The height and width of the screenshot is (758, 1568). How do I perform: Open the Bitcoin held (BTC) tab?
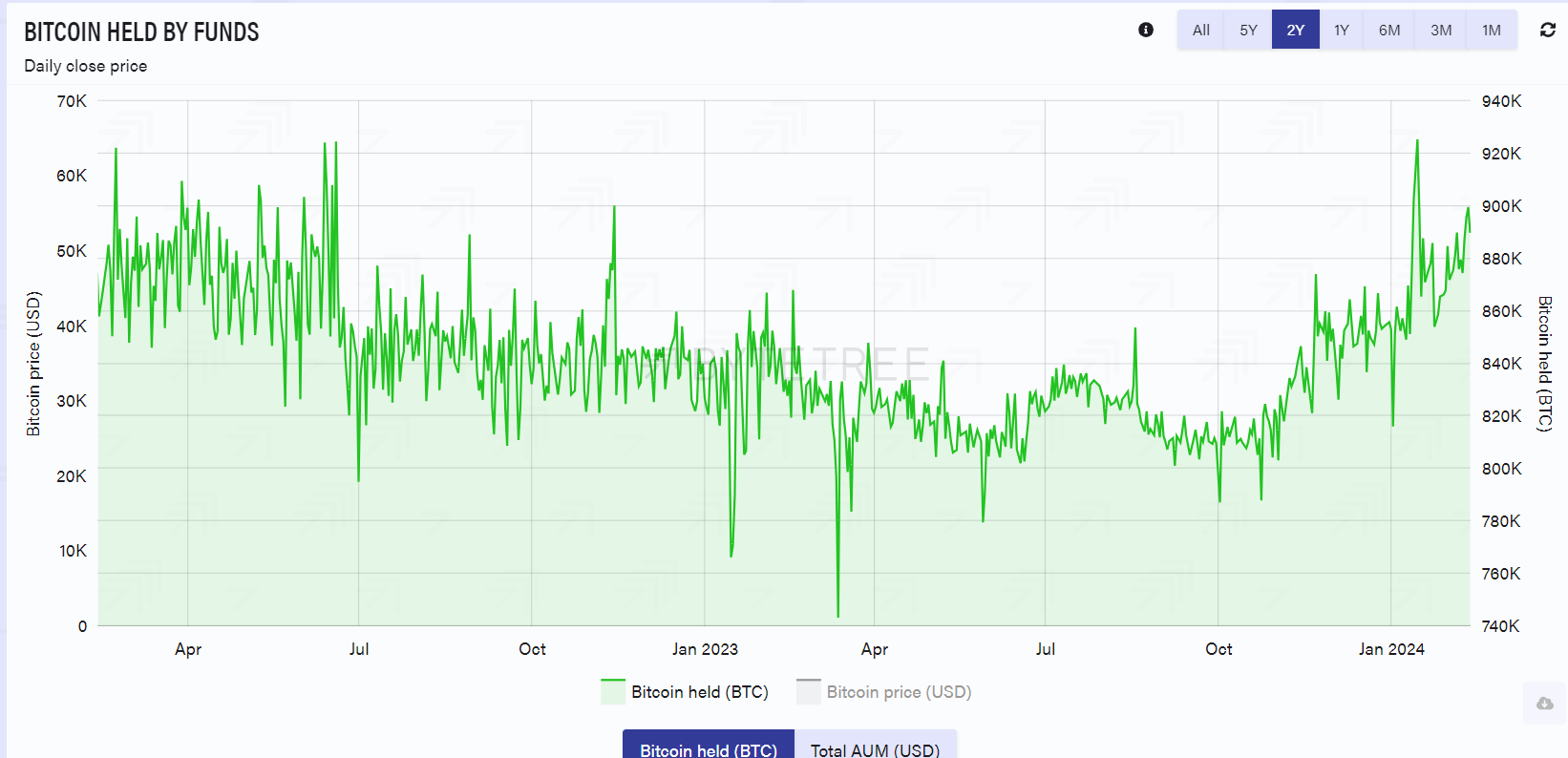pyautogui.click(x=709, y=746)
